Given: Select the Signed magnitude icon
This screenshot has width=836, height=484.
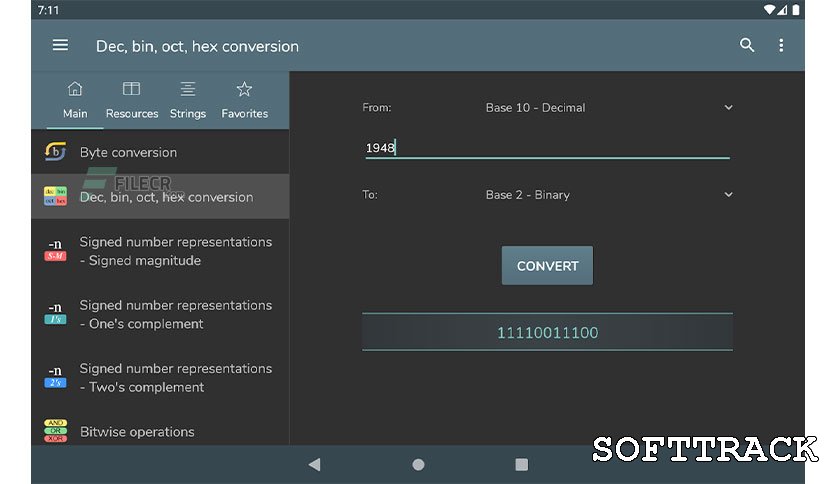Looking at the screenshot, I should tap(56, 251).
